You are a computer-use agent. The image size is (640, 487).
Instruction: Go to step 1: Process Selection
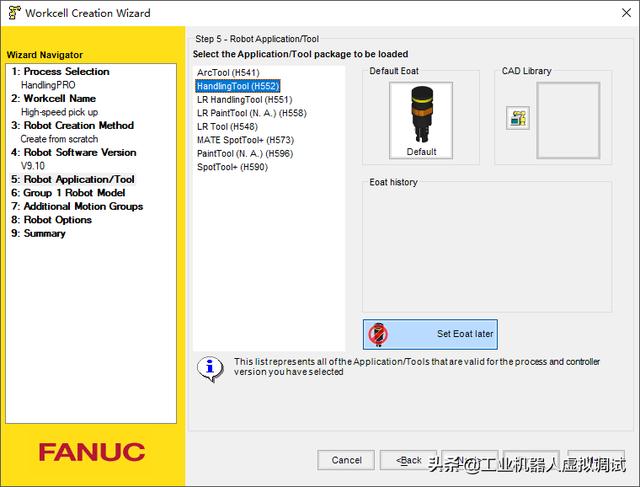tap(60, 71)
